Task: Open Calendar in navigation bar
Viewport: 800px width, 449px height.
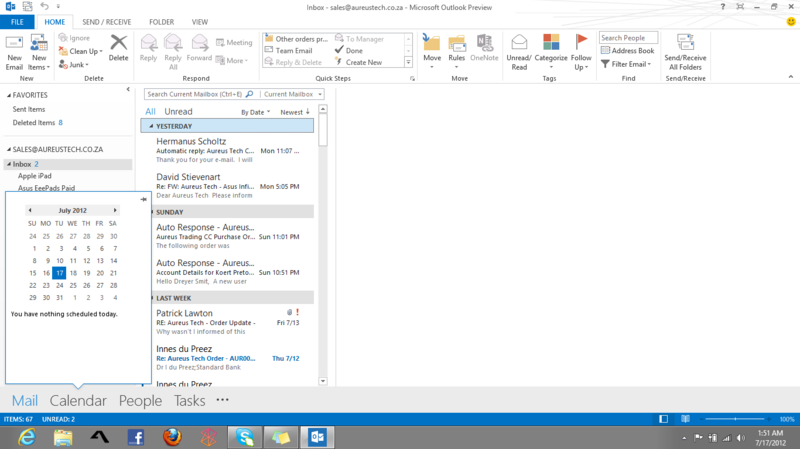Action: tap(78, 401)
